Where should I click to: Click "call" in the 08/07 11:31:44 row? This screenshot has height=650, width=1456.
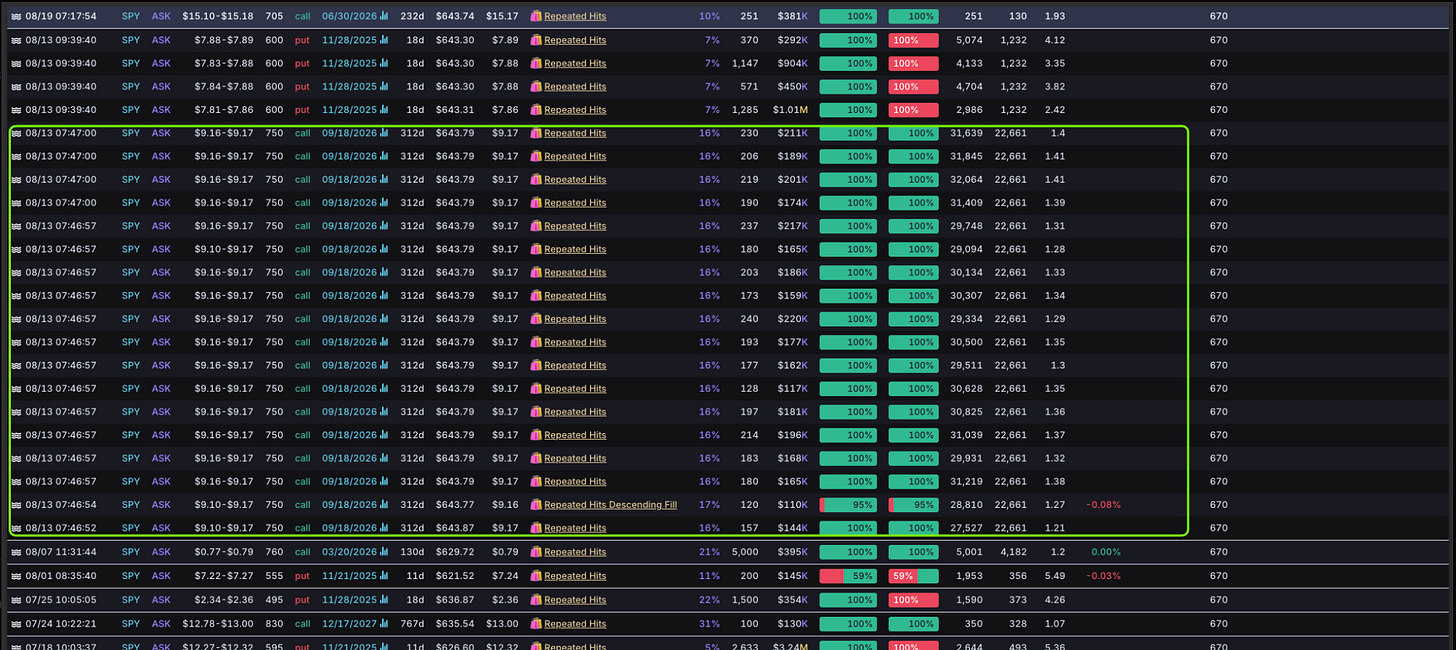[303, 552]
